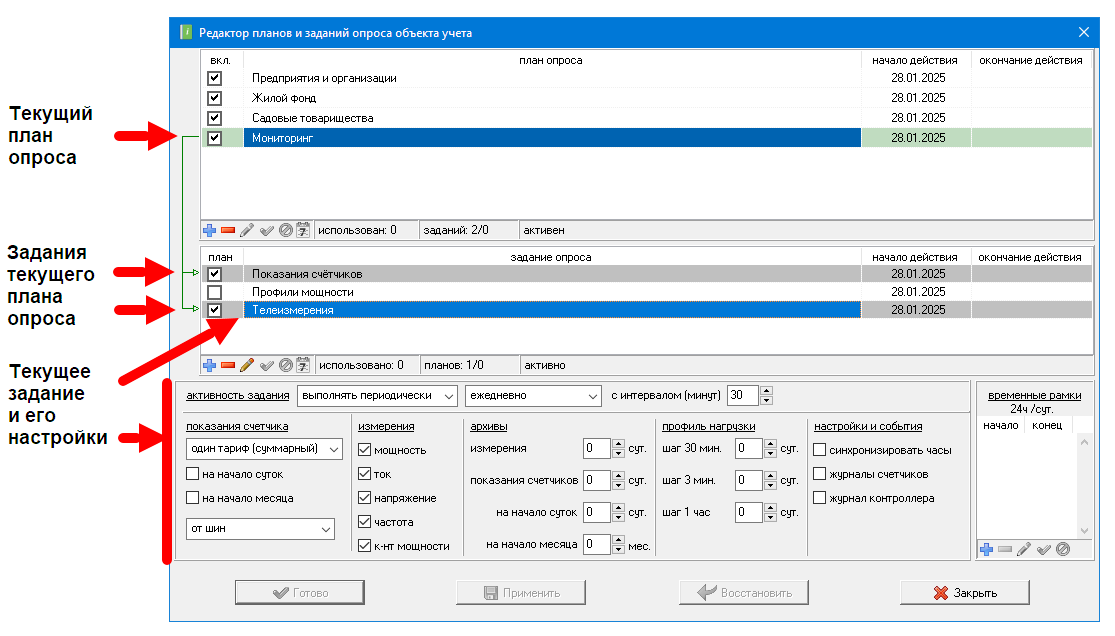Open the calendar icon in the tasks toolbar
1115x636 pixels.
(x=303, y=365)
